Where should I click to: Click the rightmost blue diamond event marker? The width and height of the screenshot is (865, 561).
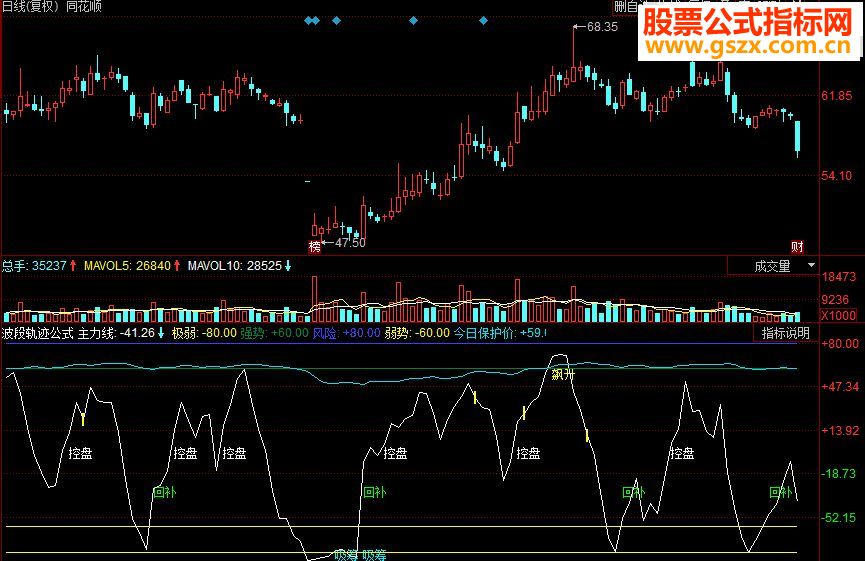pos(483,21)
